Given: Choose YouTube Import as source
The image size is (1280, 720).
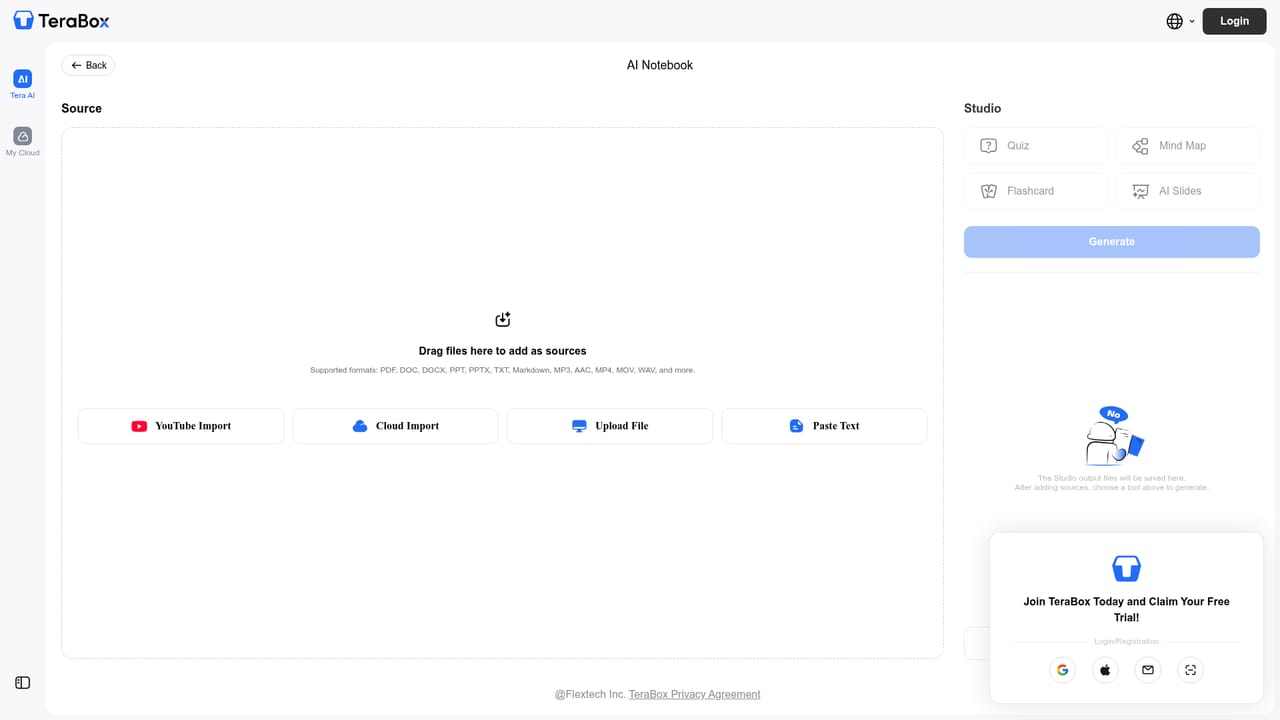Looking at the screenshot, I should coord(181,426).
